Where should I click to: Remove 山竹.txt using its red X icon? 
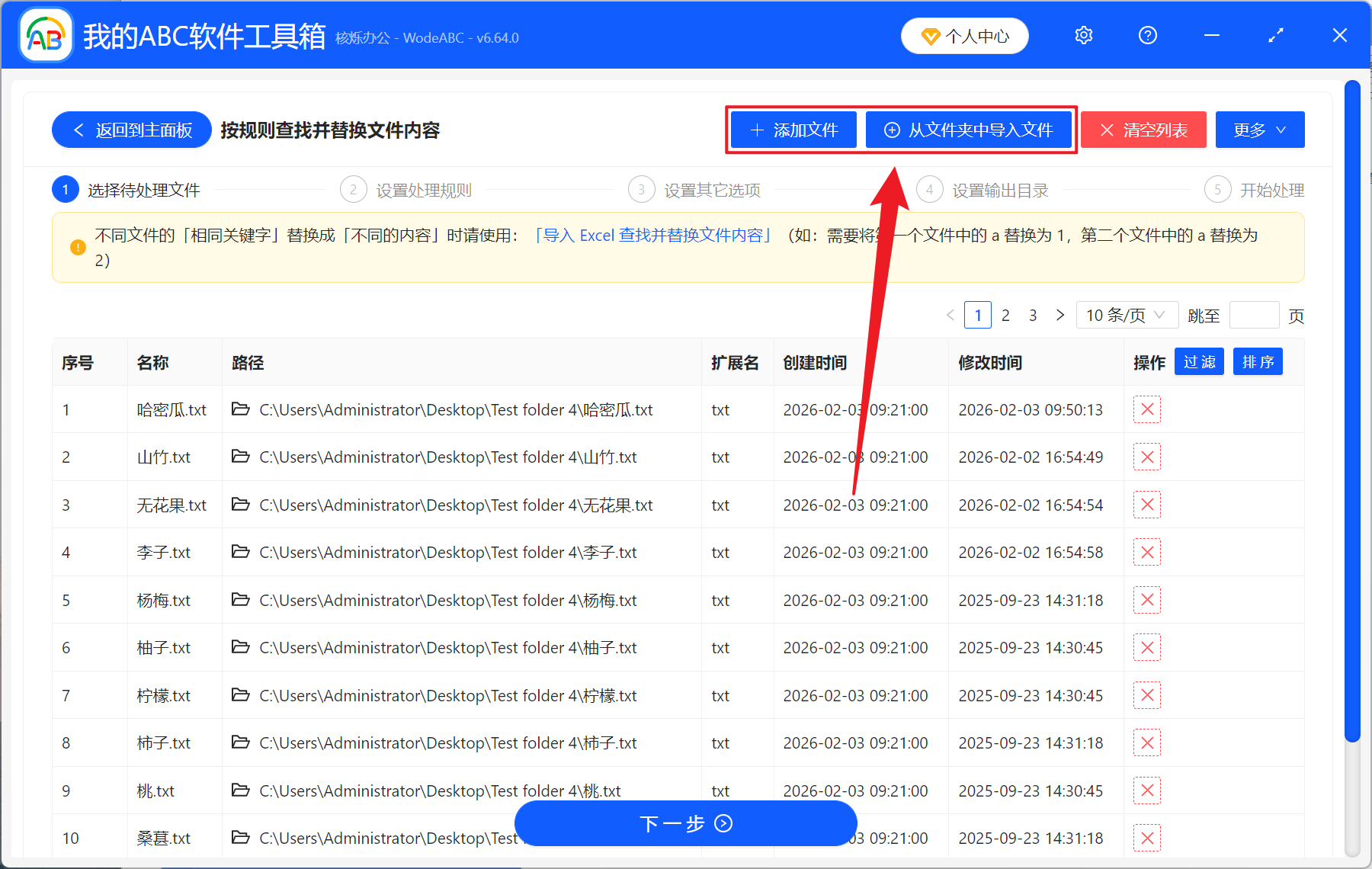click(1147, 457)
